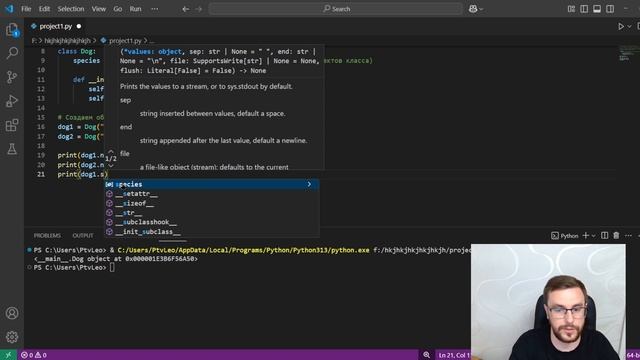Image resolution: width=640 pixels, height=360 pixels.
Task: Open terminal panel more actions ellipsis
Action: 628,236
